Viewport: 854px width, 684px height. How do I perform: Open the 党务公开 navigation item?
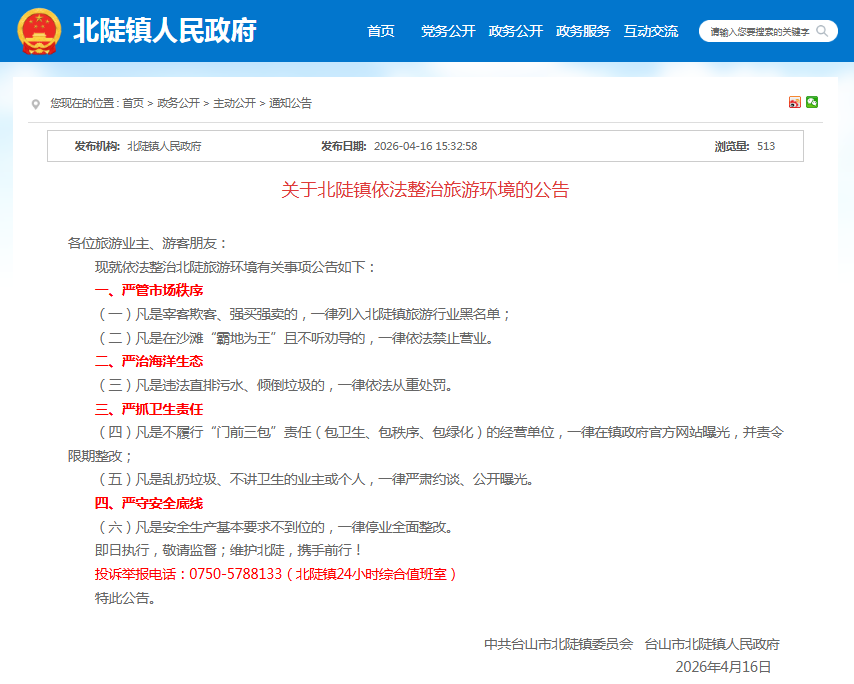coord(447,31)
